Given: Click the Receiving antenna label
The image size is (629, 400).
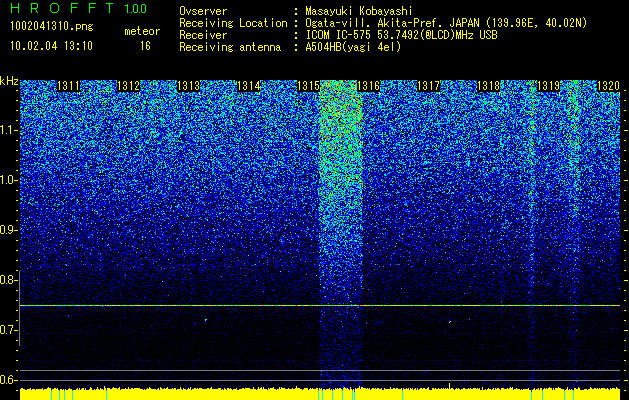Looking at the screenshot, I should (x=230, y=47).
